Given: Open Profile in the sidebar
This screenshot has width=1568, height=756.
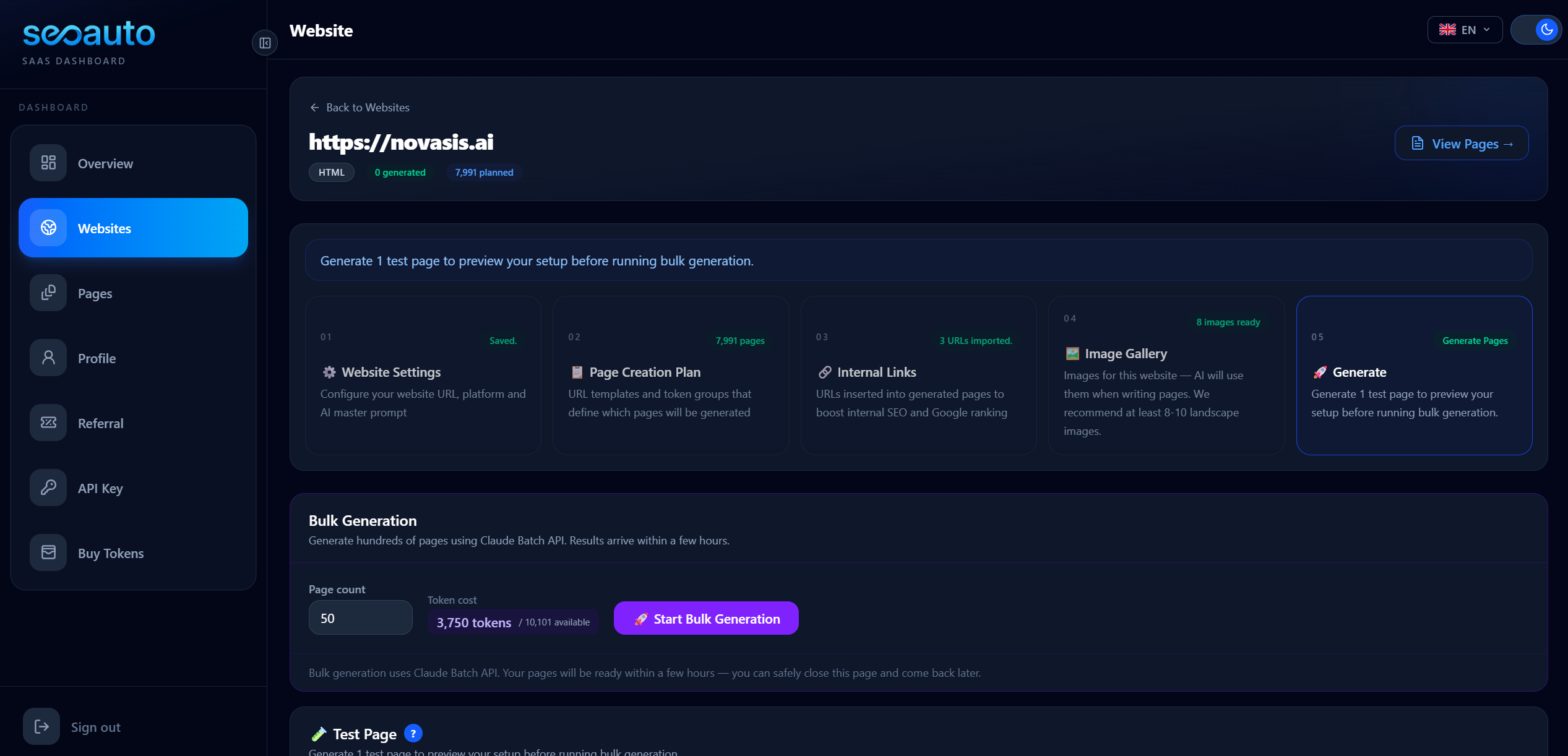Looking at the screenshot, I should click(x=133, y=358).
